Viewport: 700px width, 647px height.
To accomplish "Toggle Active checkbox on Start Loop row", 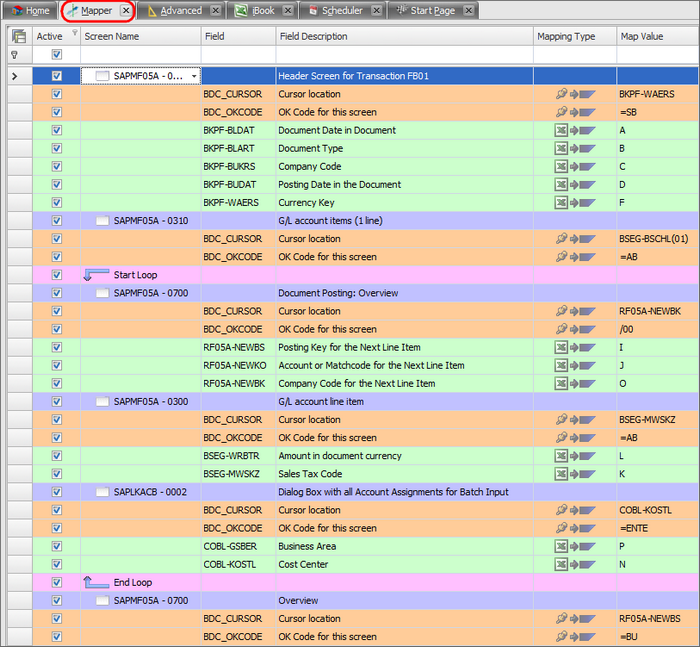I will click(57, 275).
